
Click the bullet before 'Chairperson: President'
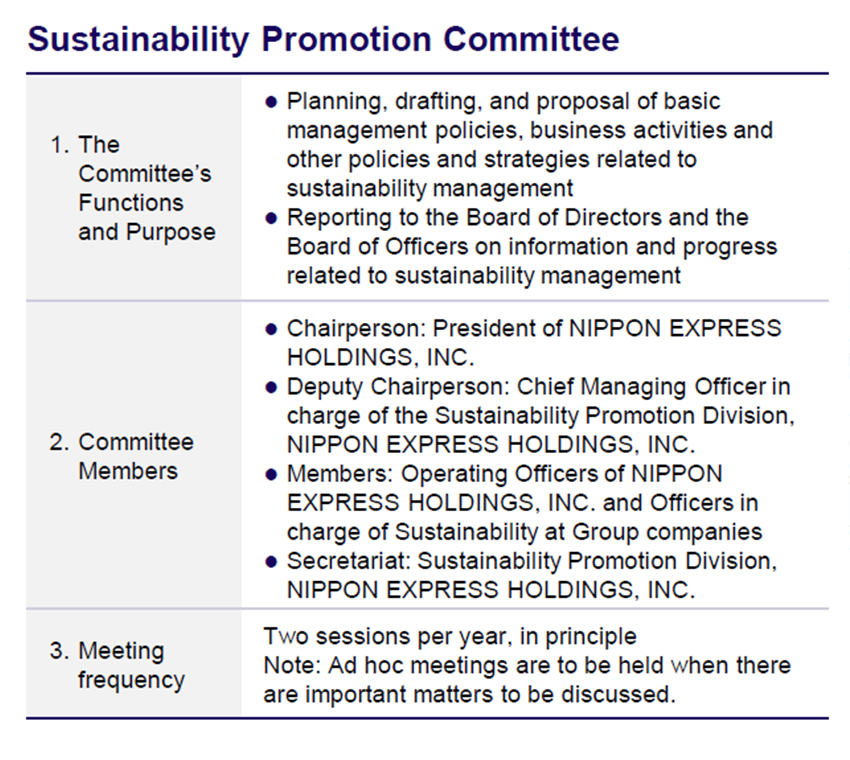click(x=272, y=329)
